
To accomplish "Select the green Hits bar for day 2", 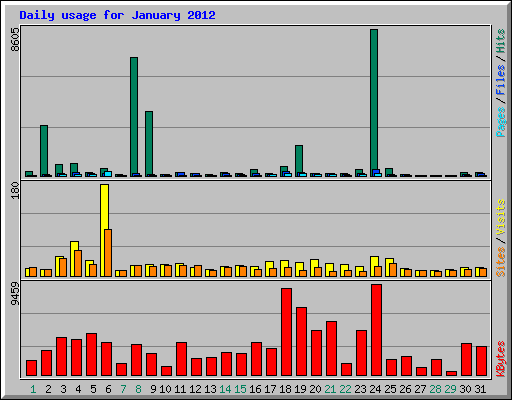I will tap(44, 150).
